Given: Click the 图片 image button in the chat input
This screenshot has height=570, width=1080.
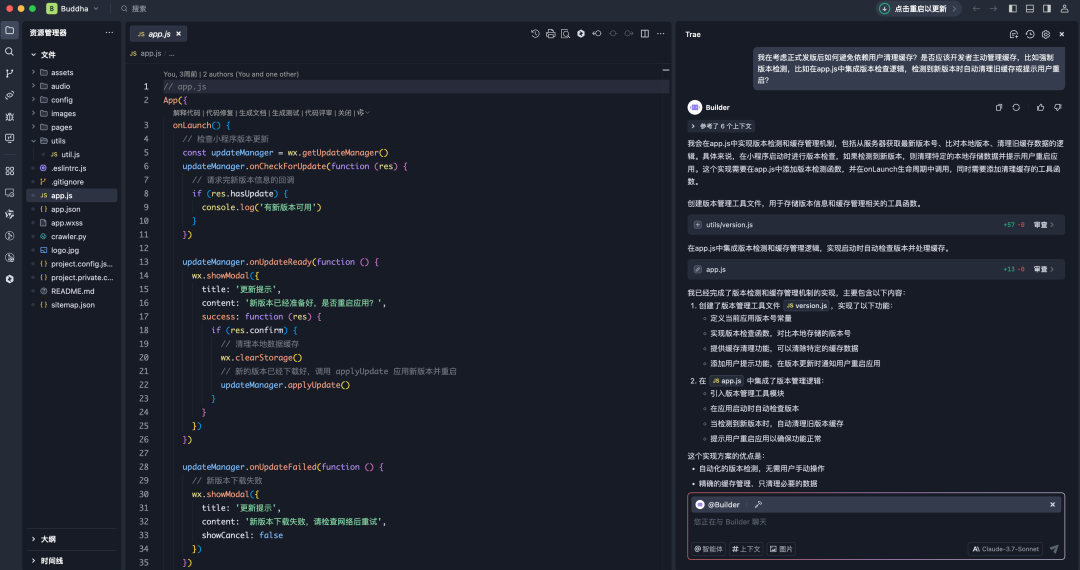Looking at the screenshot, I should pyautogui.click(x=782, y=549).
